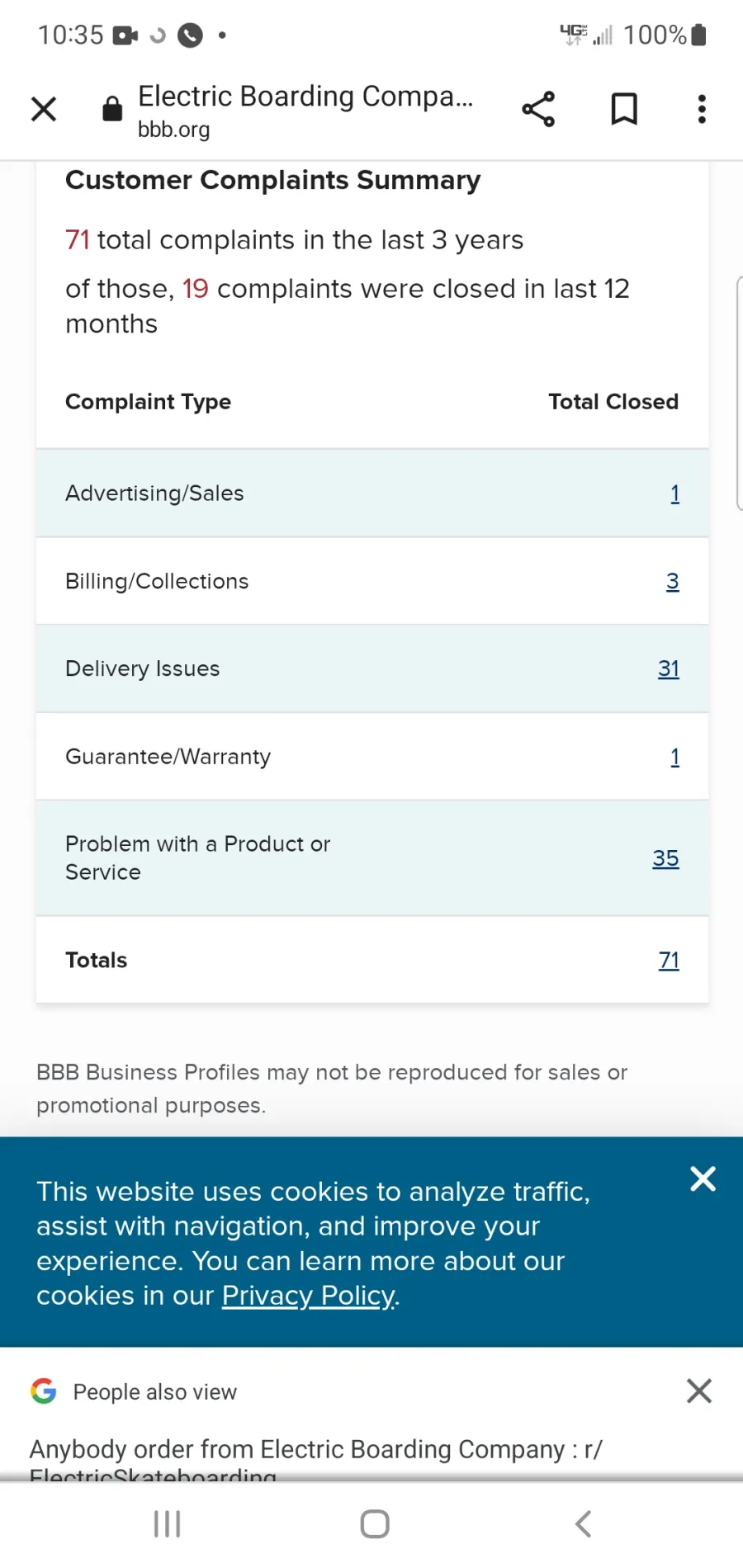
Task: Open the Electric Boarding Company Reddit result
Action: point(316,1451)
